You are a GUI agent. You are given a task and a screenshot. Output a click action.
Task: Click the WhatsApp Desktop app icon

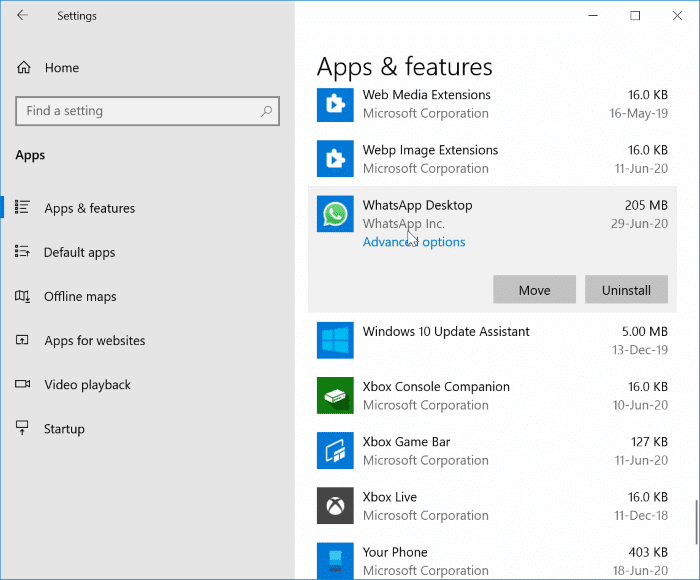pos(335,214)
